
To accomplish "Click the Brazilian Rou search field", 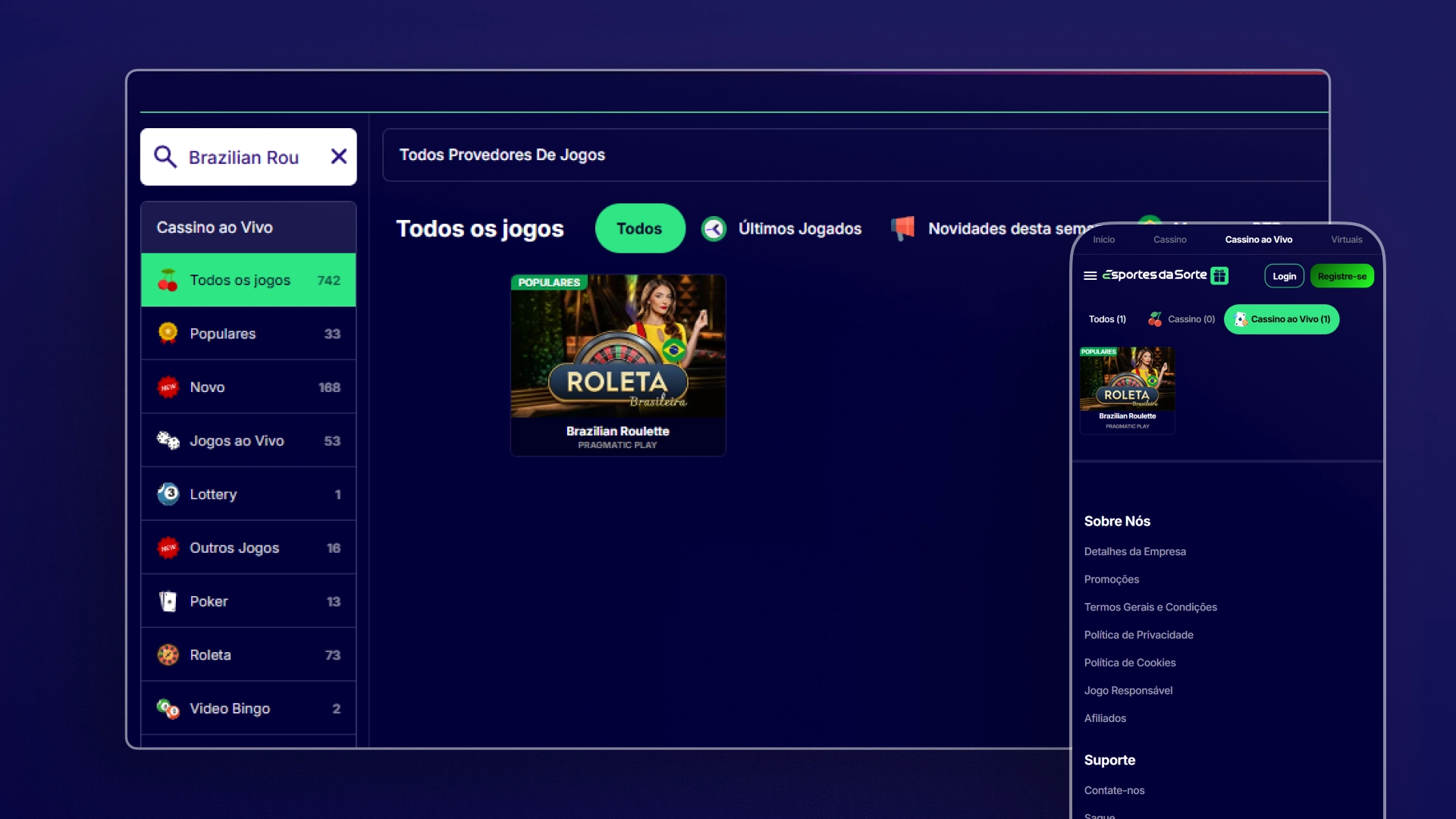I will (248, 157).
